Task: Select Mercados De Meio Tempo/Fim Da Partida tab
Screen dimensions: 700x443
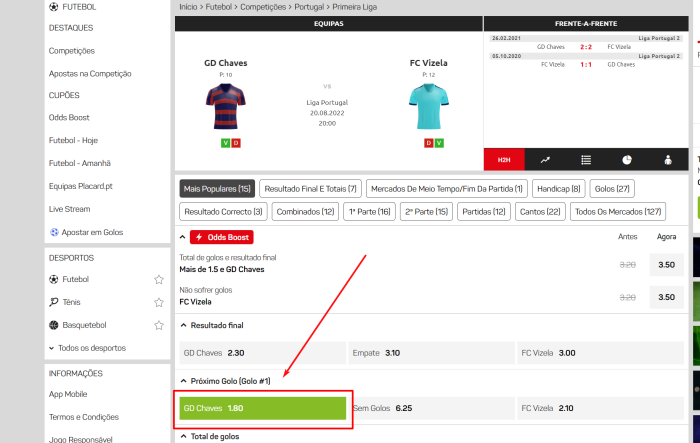Action: coord(447,189)
